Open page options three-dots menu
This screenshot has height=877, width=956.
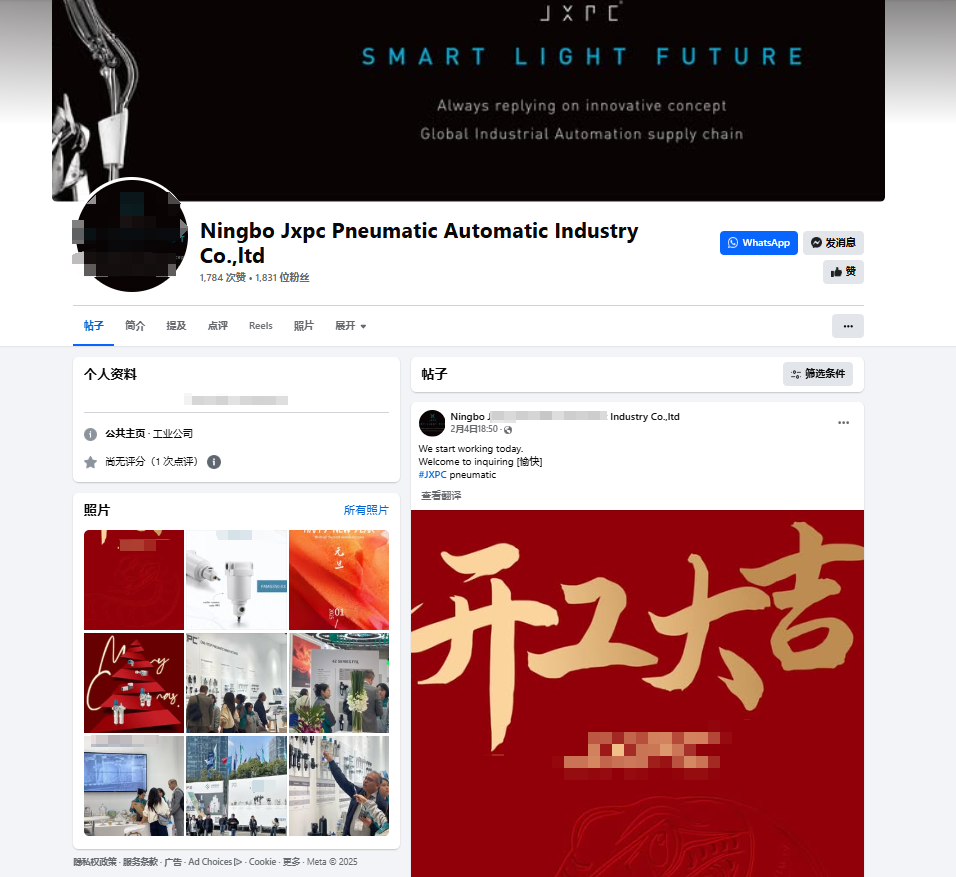coord(847,326)
